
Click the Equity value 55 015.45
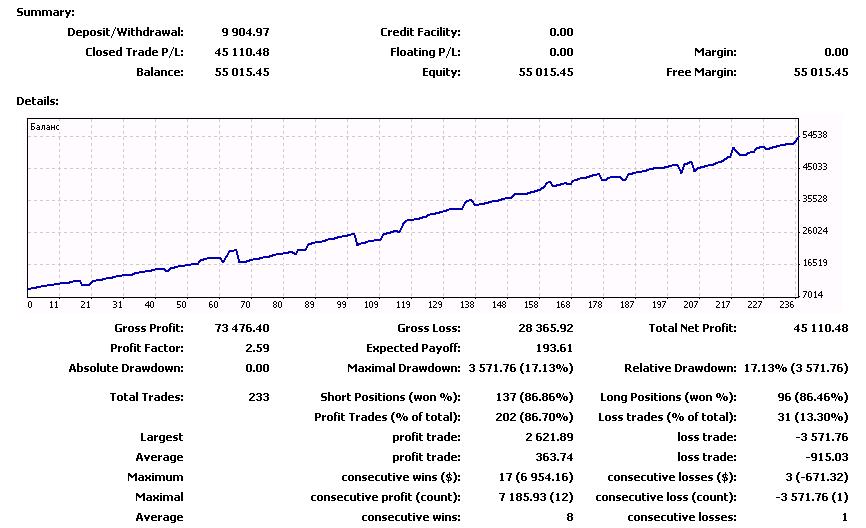[x=546, y=72]
